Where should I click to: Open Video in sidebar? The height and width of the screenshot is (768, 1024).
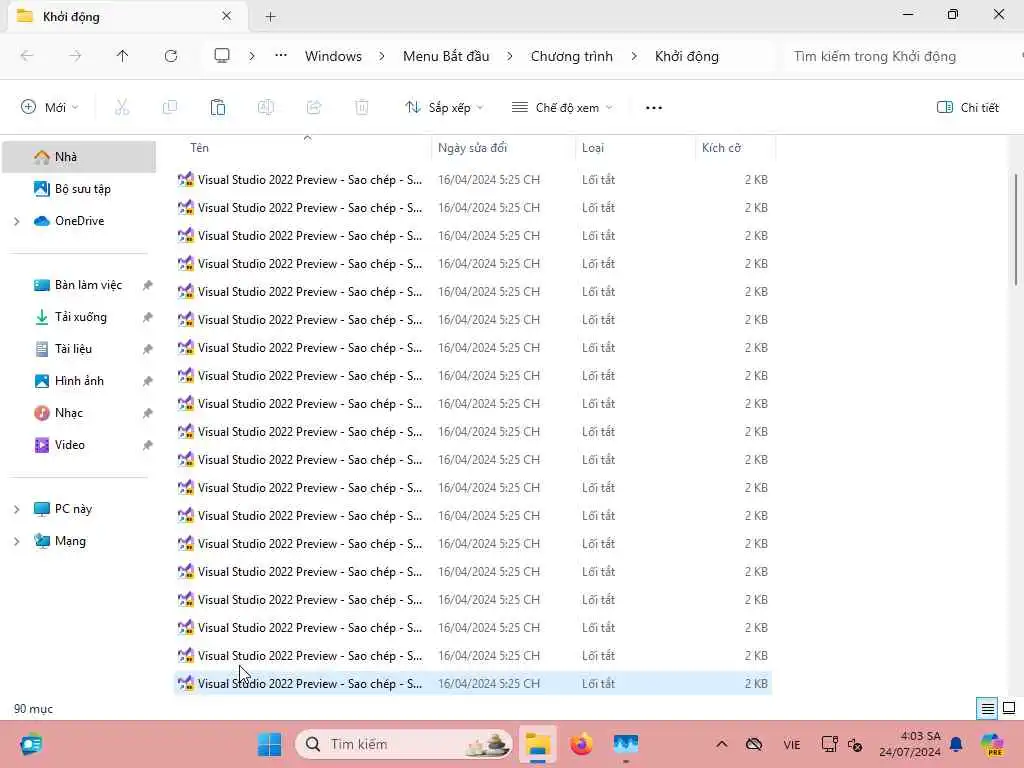click(x=79, y=445)
